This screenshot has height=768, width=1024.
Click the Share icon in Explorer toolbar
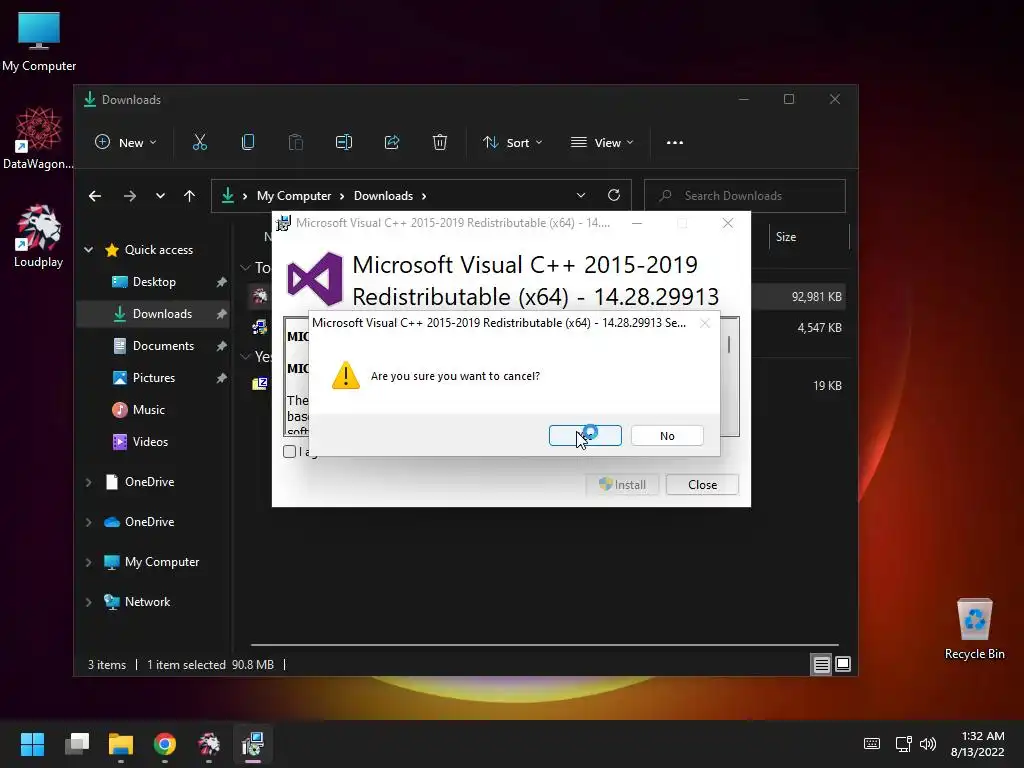[392, 142]
